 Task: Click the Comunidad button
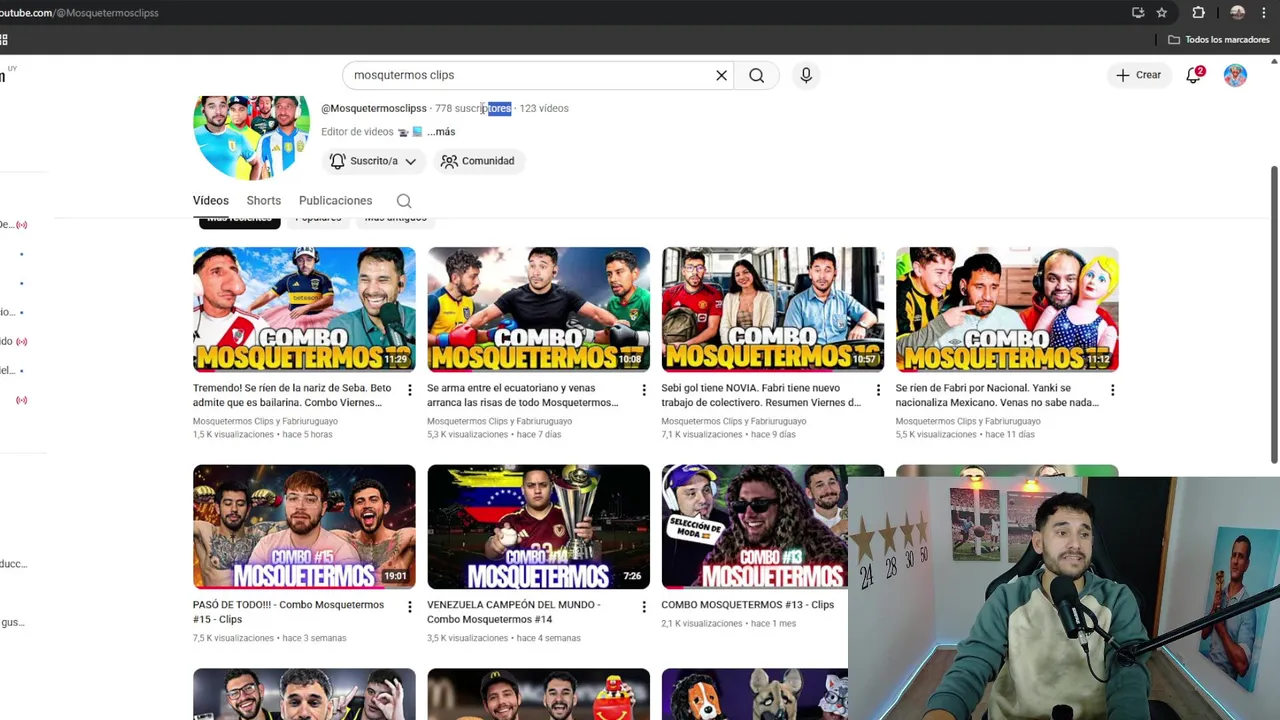(x=478, y=161)
